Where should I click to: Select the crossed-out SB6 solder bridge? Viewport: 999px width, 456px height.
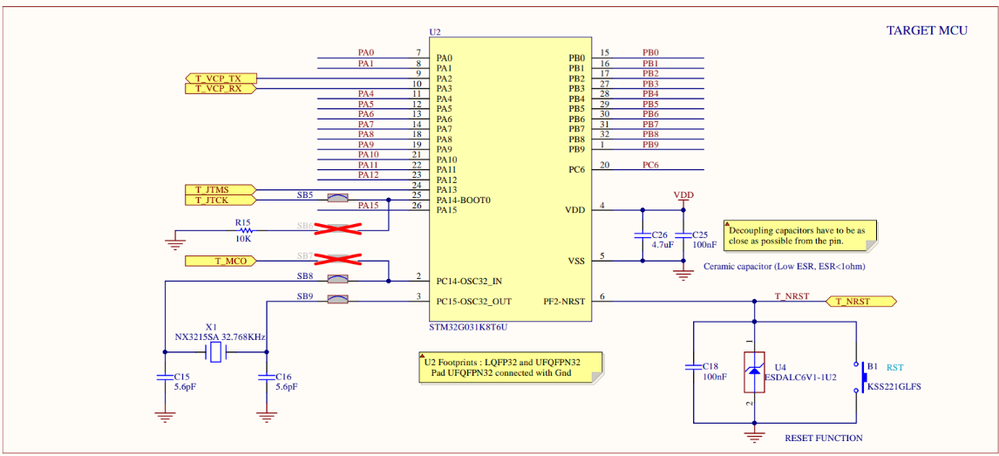click(338, 229)
